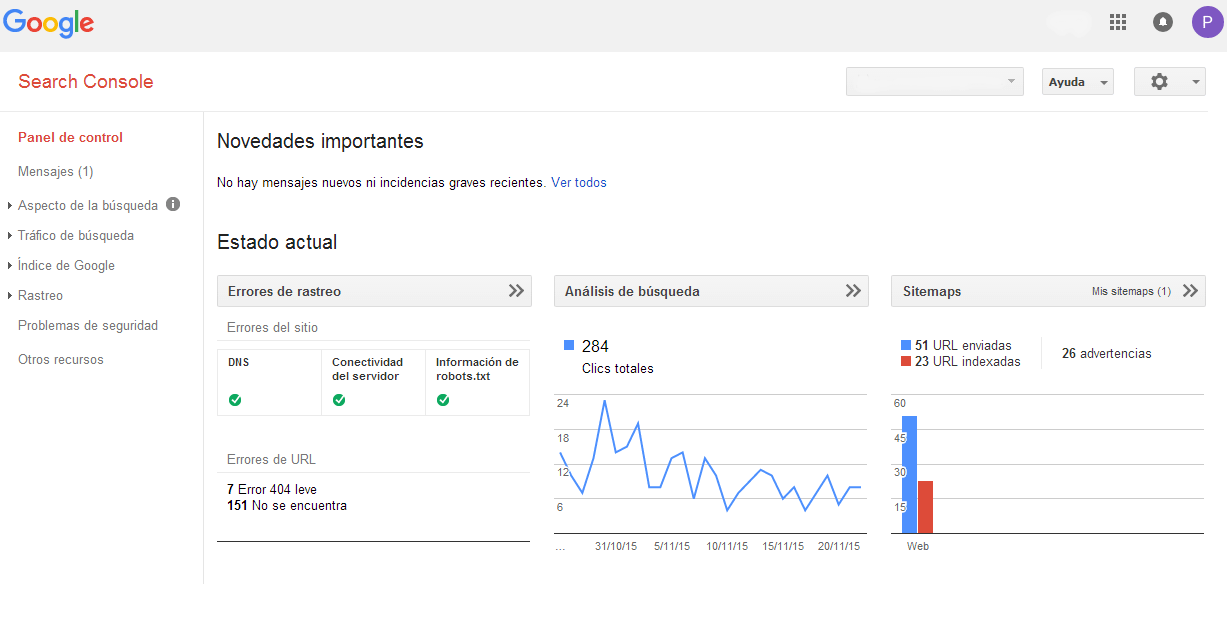Open the Ayuda dropdown

coord(1078,82)
